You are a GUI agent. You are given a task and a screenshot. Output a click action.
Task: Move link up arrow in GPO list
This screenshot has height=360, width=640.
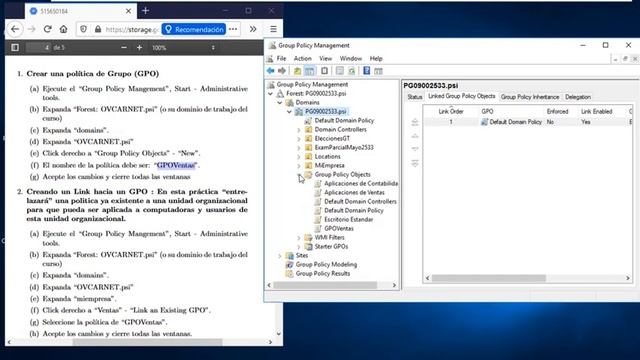415,136
